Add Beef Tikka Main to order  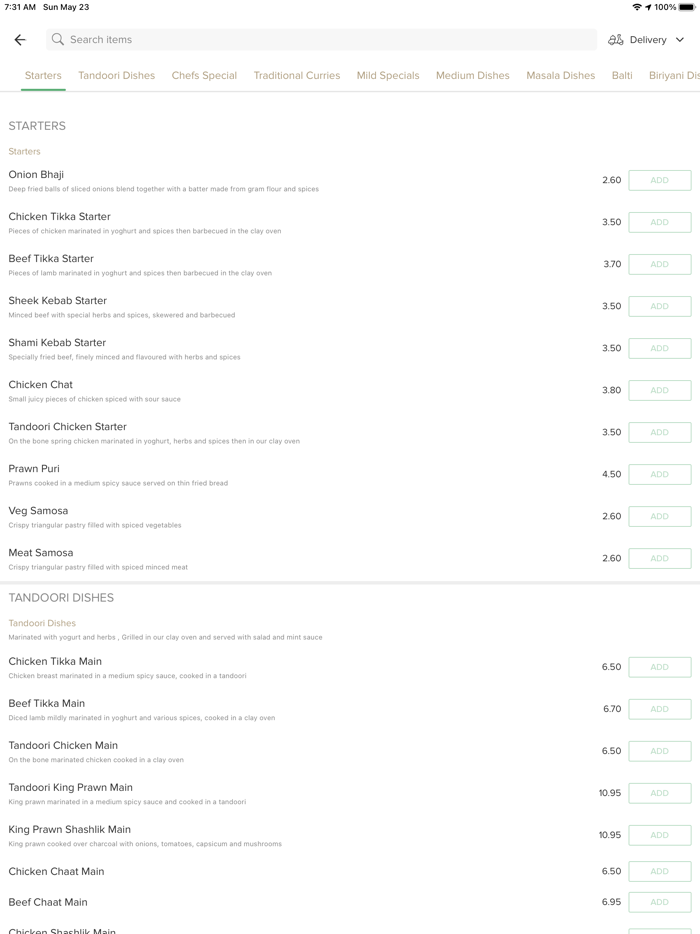(x=659, y=709)
